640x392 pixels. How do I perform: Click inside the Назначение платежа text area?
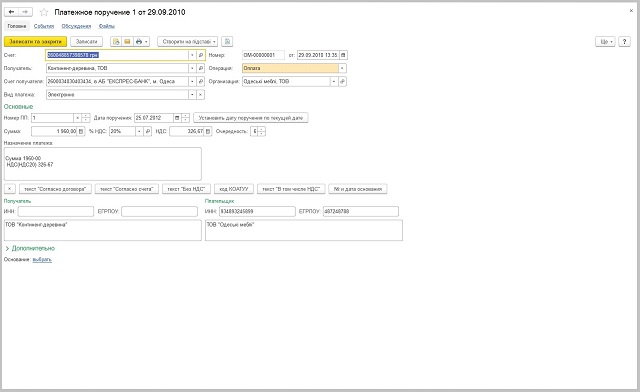coord(102,164)
